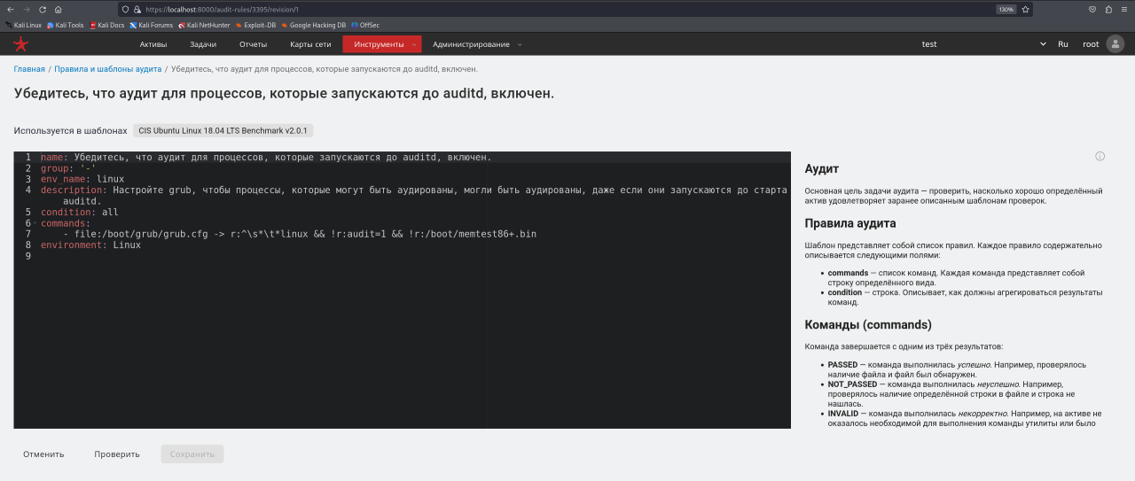Screen dimensions: 1135x481
Task: Expand the Администрирование dropdown menu
Action: (x=477, y=44)
